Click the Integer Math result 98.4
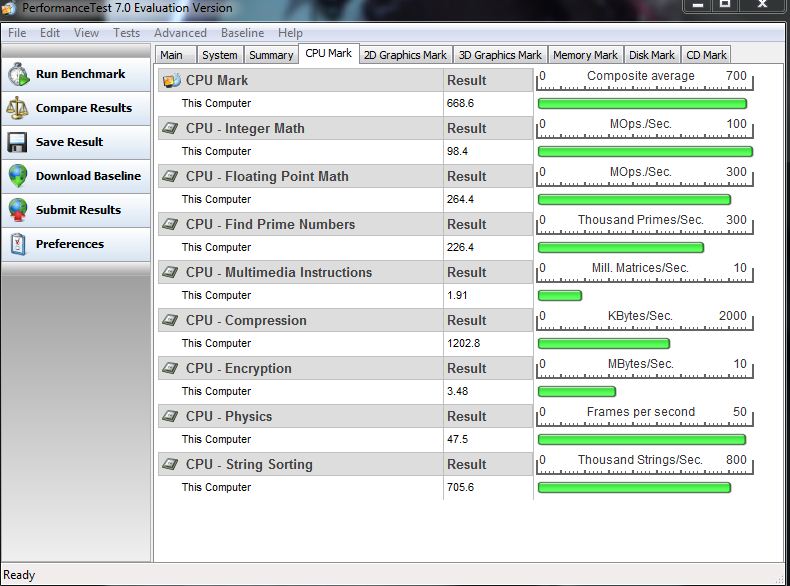The image size is (790, 586). [x=457, y=151]
